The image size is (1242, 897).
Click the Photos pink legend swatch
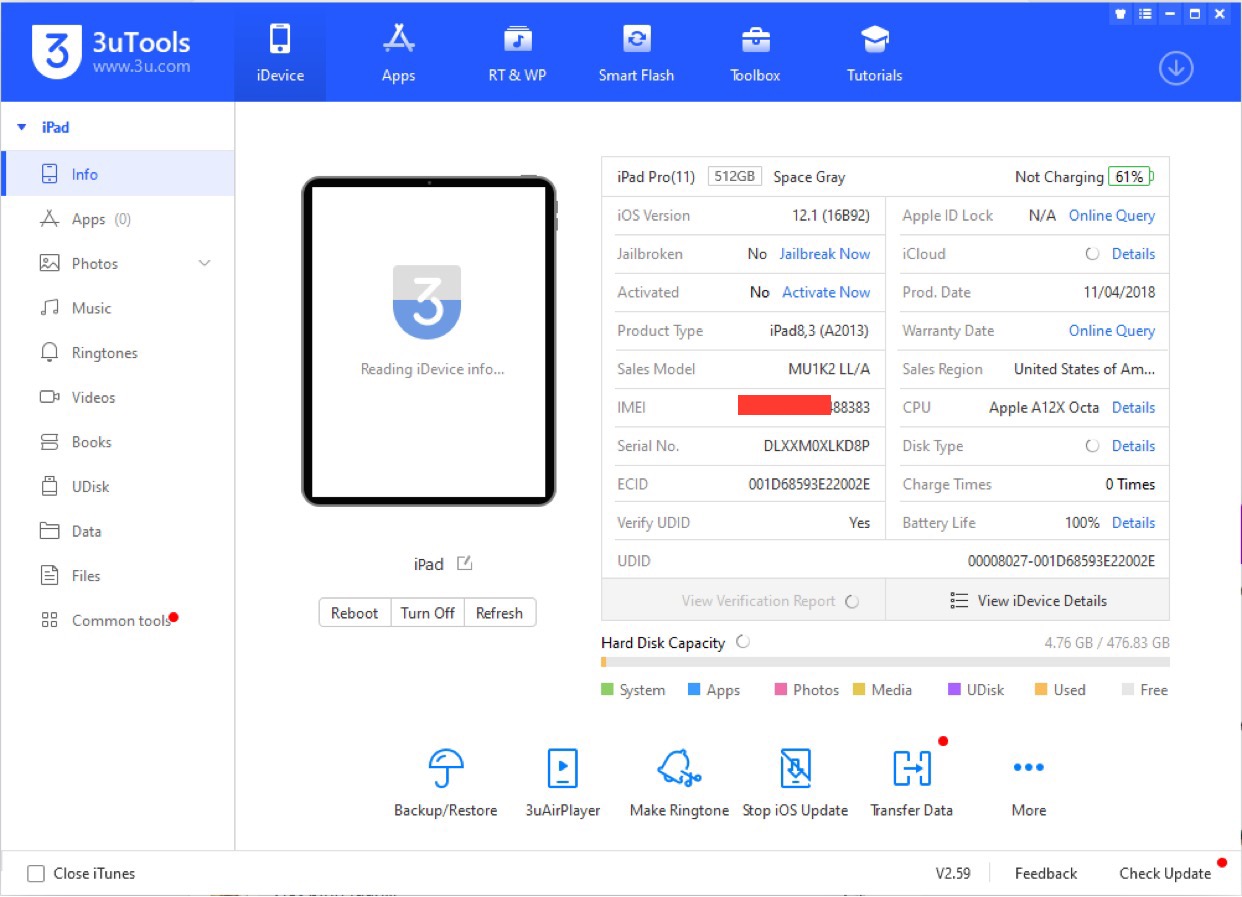780,689
